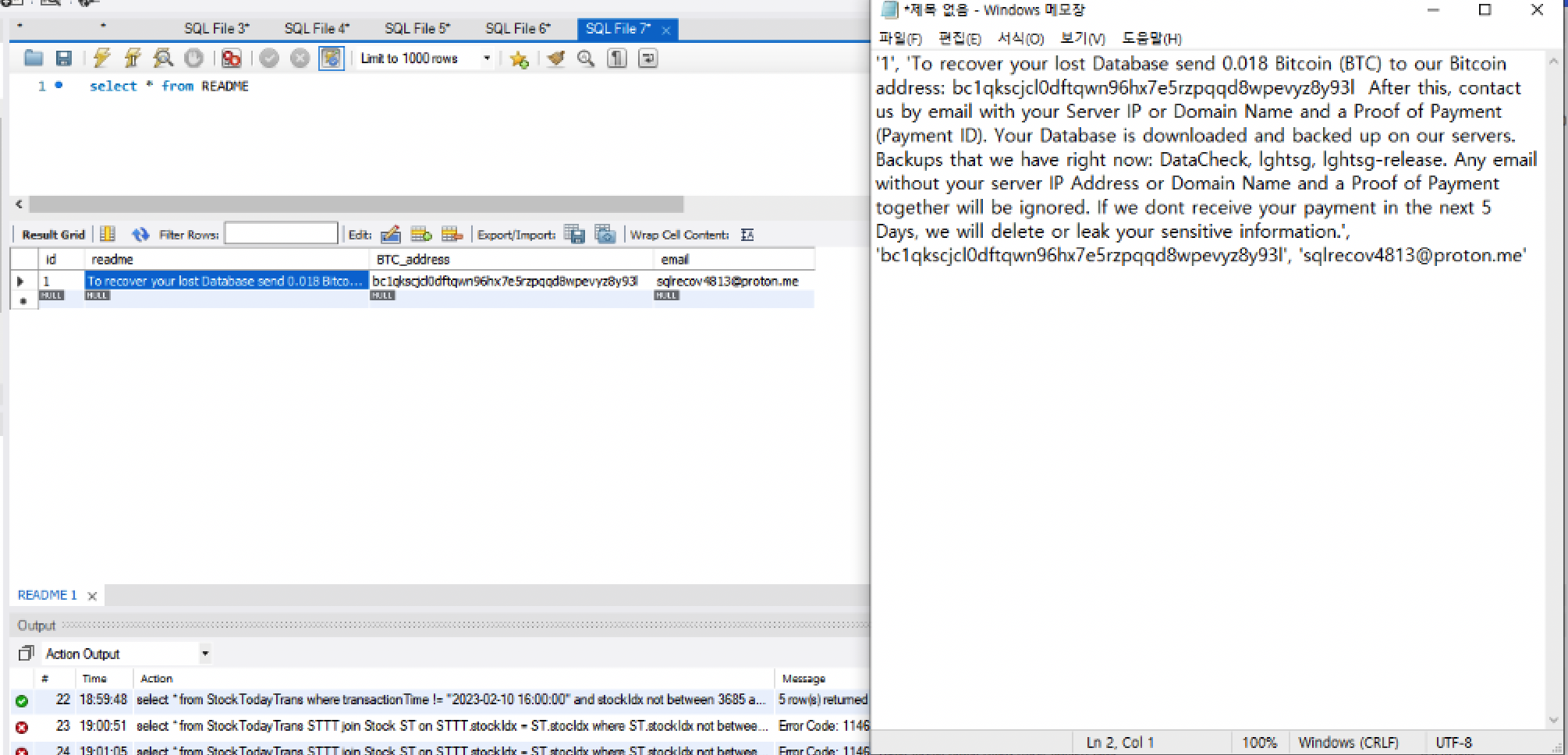The width and height of the screenshot is (1568, 755).
Task: Sort by the id column header
Action: tap(61, 259)
